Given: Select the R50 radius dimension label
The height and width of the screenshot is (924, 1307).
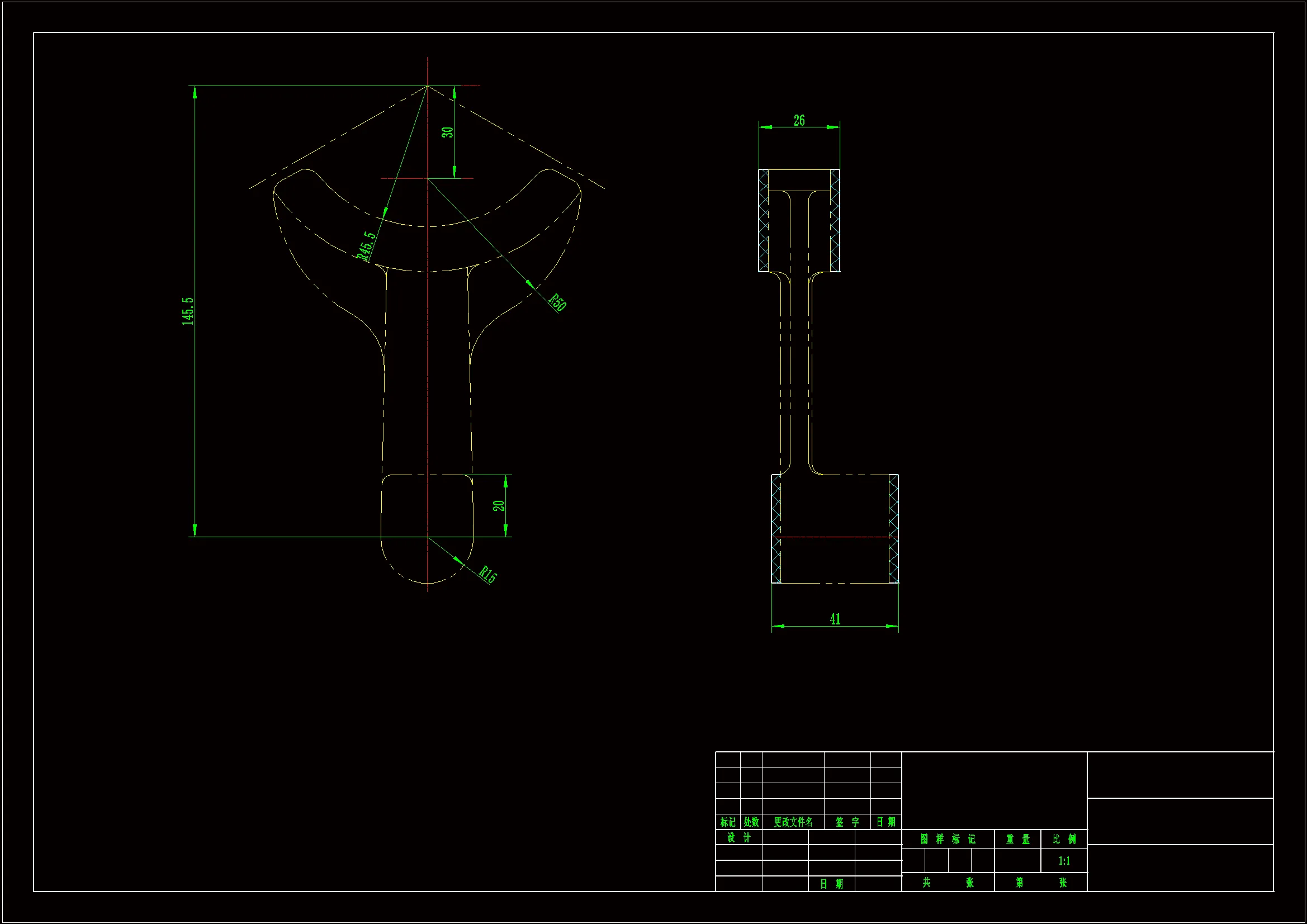Looking at the screenshot, I should 557,302.
